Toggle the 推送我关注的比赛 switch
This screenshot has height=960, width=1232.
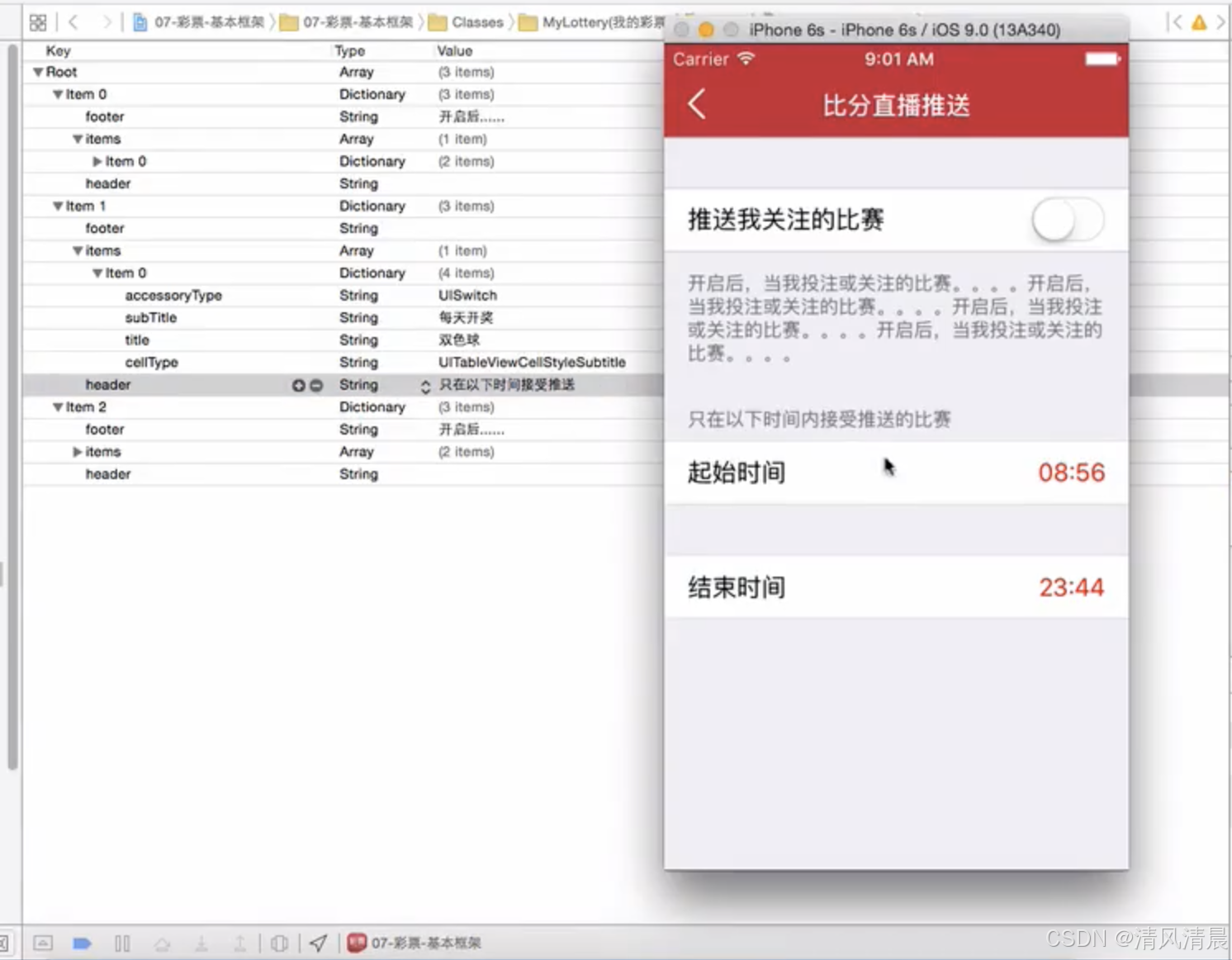1067,220
